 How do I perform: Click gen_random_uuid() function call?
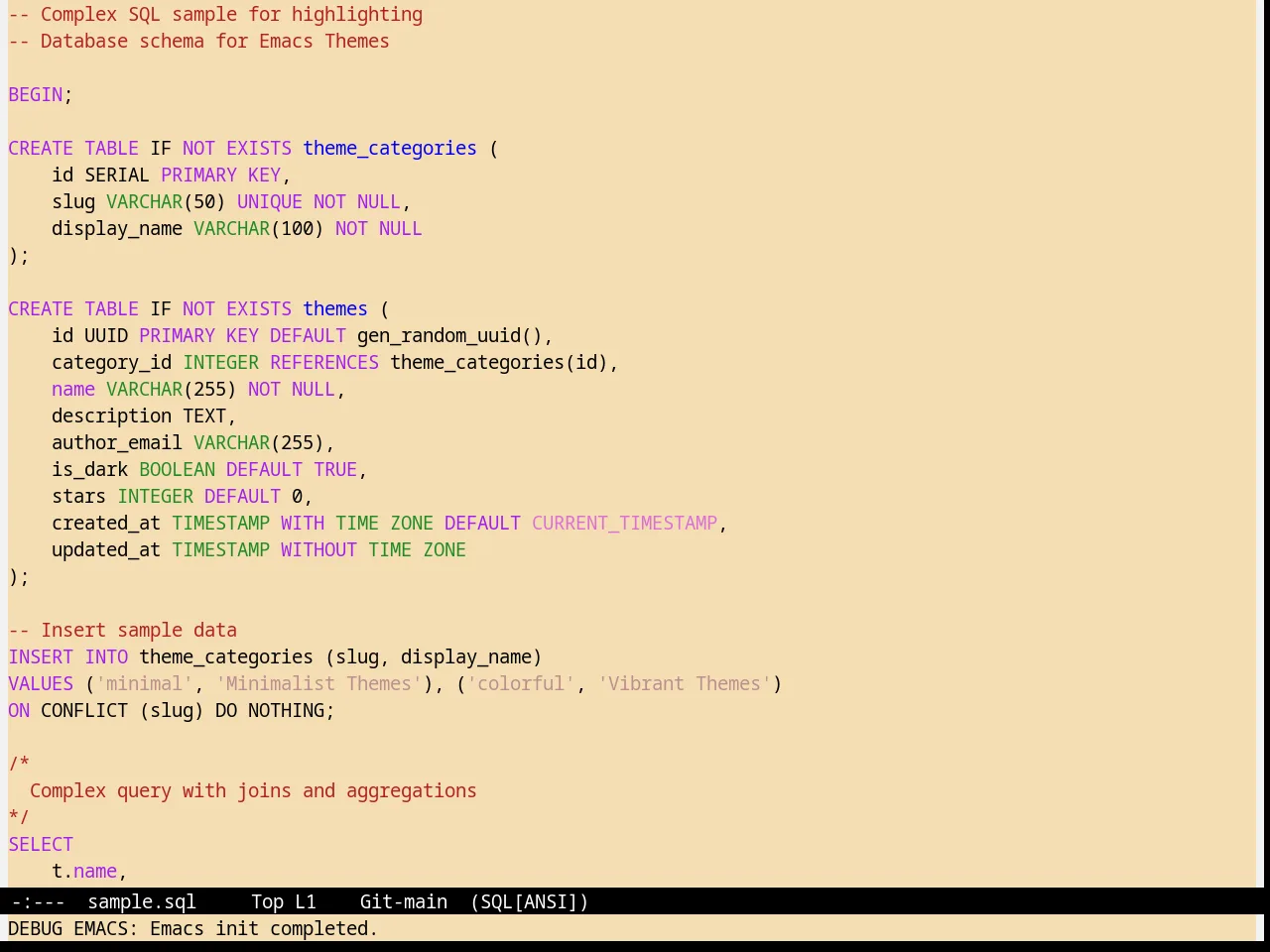[x=449, y=335]
